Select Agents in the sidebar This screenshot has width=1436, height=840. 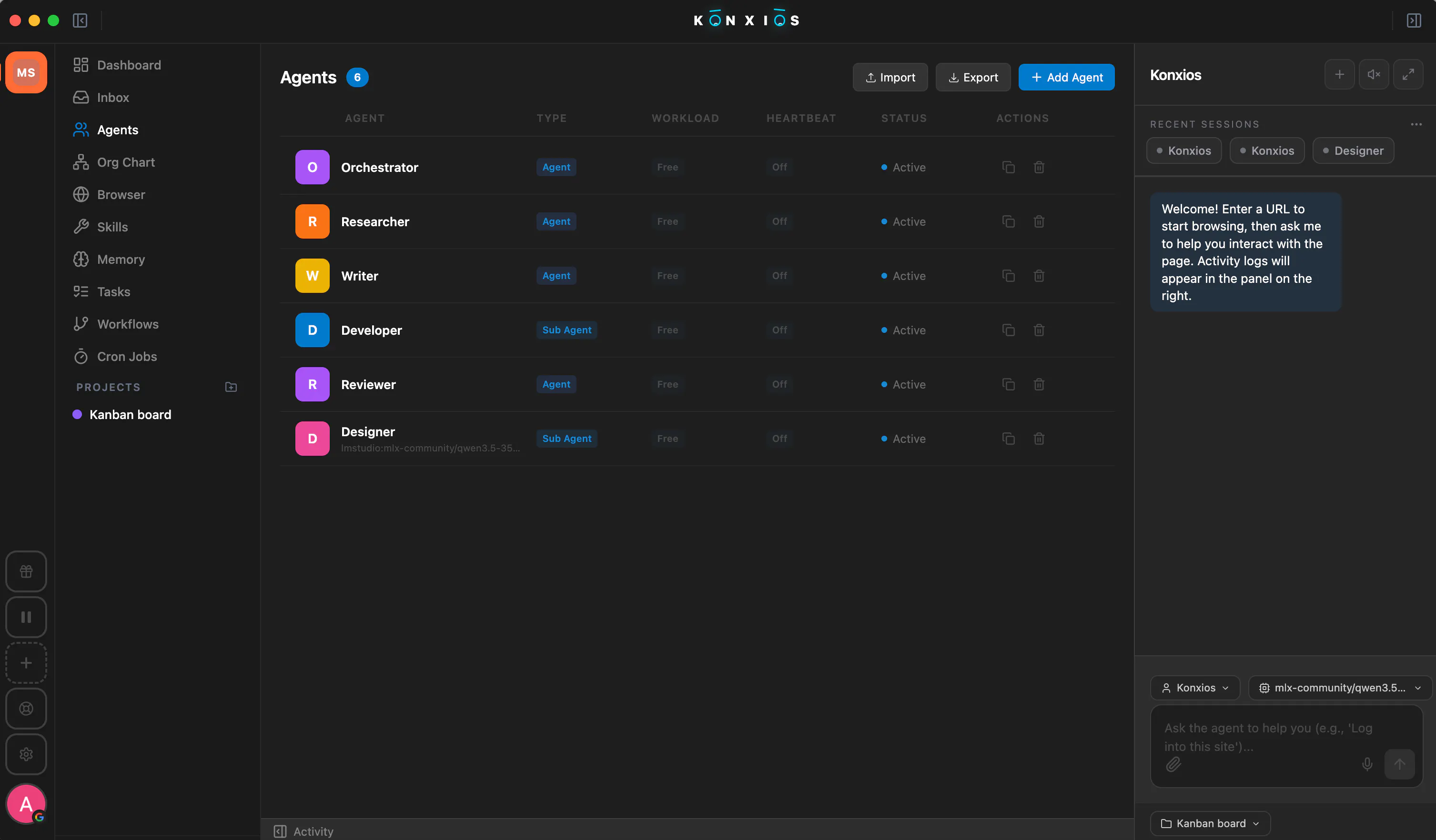click(106, 130)
